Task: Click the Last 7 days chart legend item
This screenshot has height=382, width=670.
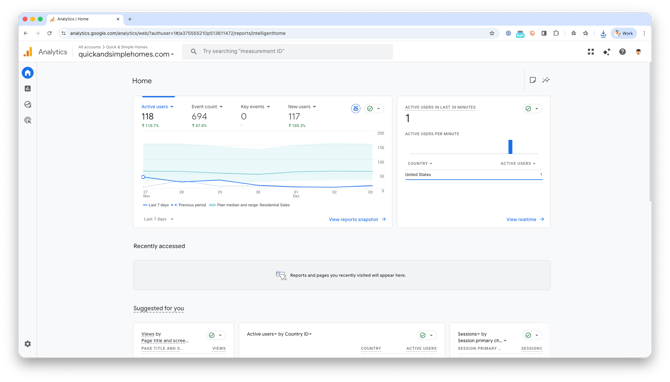Action: tap(156, 205)
